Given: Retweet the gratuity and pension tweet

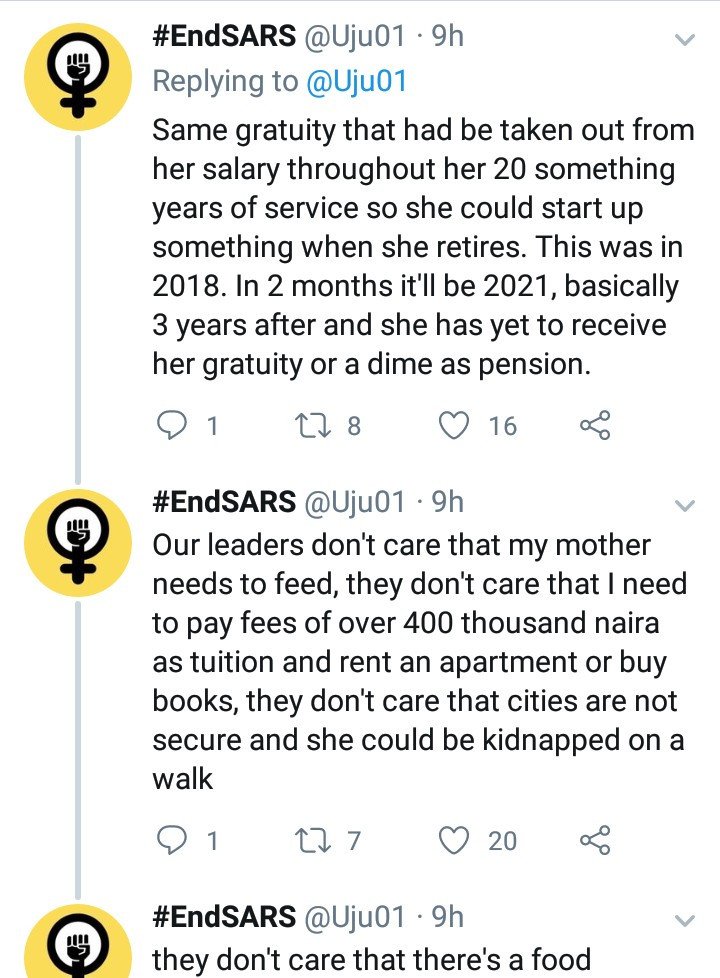Looking at the screenshot, I should (309, 425).
